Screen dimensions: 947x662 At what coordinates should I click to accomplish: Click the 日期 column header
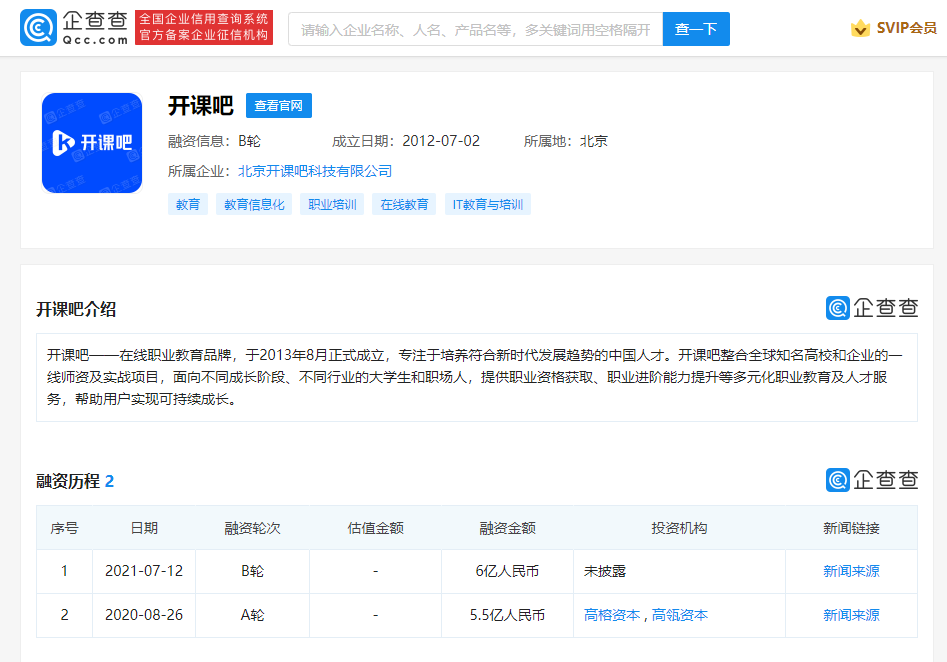click(144, 528)
